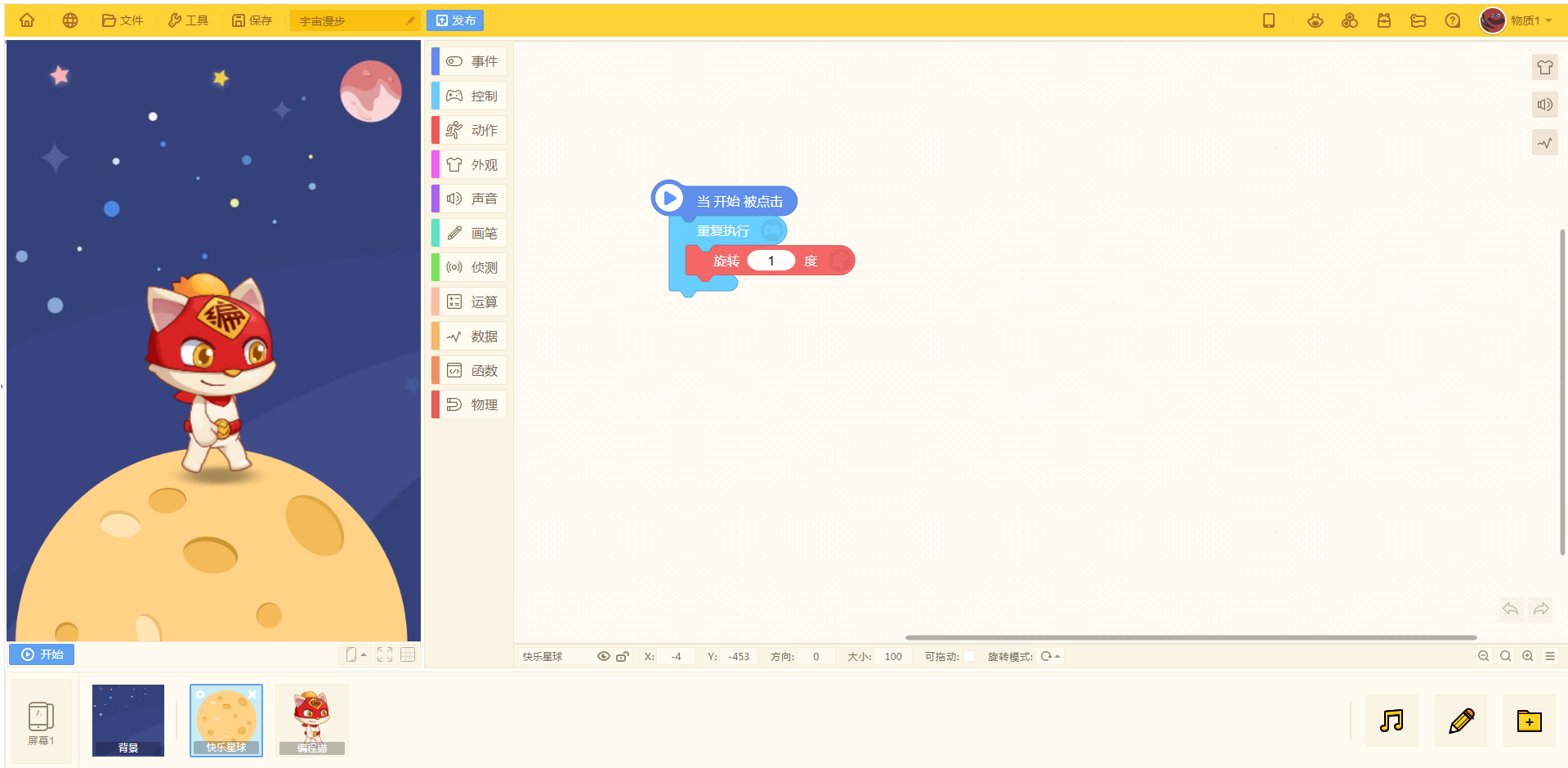The image size is (1568, 768).
Task: Open the 旋转模式 rotation mode dropdown
Action: (1051, 656)
